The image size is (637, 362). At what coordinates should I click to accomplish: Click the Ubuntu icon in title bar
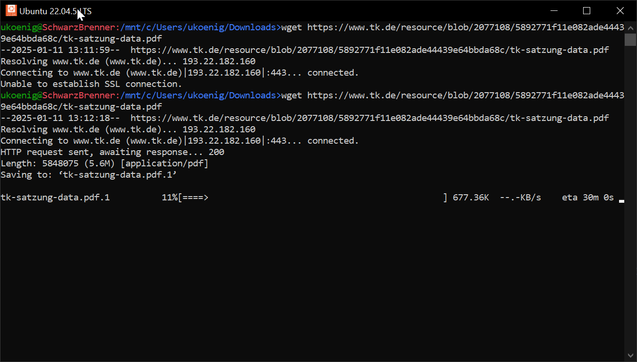pyautogui.click(x=11, y=11)
